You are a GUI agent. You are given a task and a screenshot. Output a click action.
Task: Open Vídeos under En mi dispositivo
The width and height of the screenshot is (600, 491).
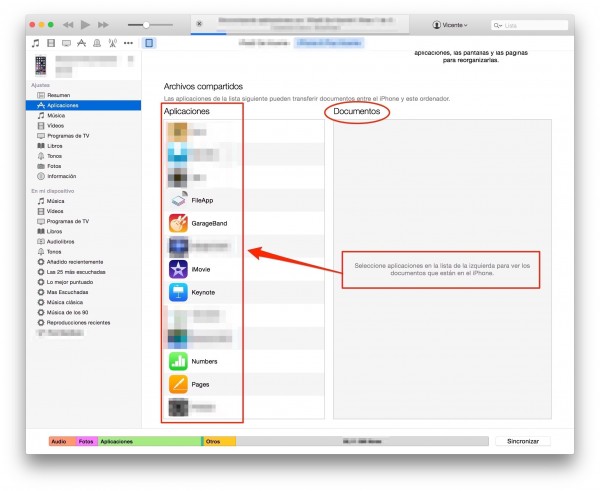coord(83,211)
